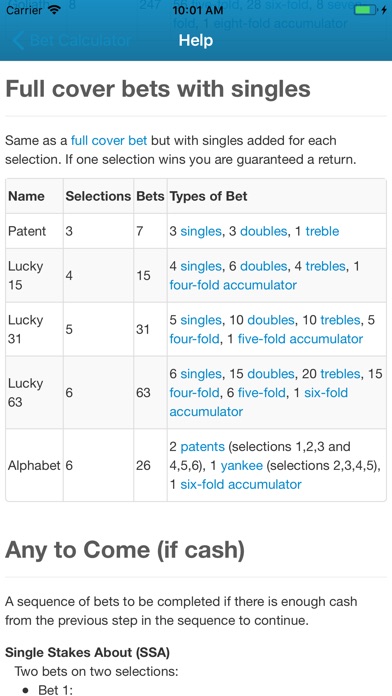392x696 pixels.
Task: Open 'five-fold accumulator' link in Lucky 31 row
Action: tap(300, 339)
